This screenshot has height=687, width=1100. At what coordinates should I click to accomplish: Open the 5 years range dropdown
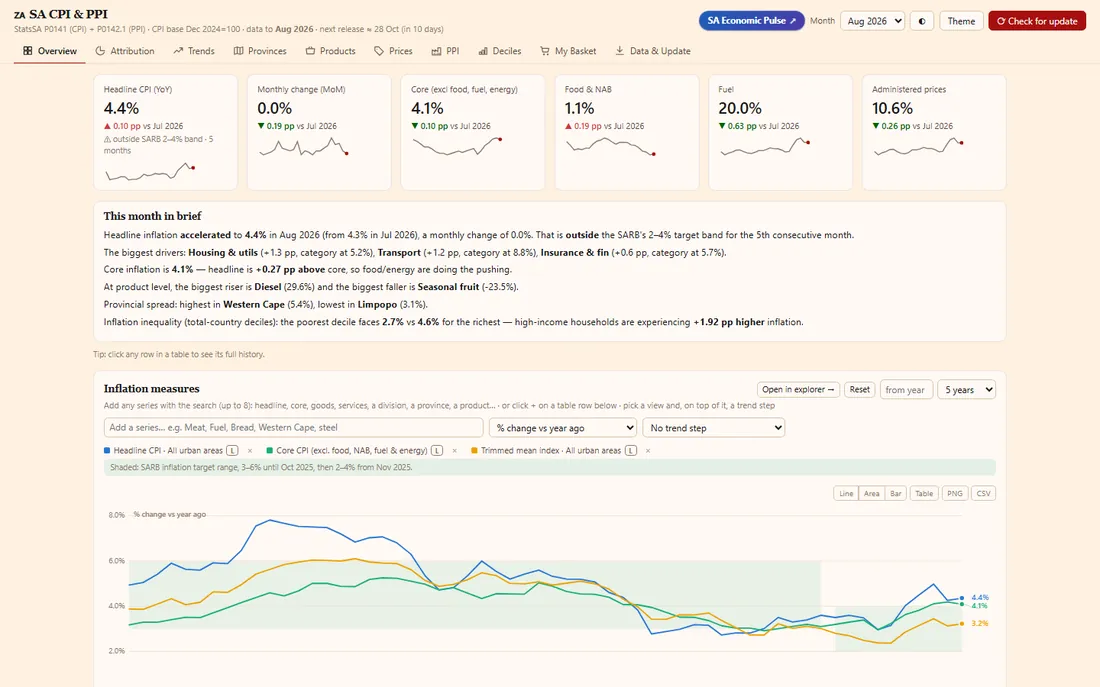[967, 389]
